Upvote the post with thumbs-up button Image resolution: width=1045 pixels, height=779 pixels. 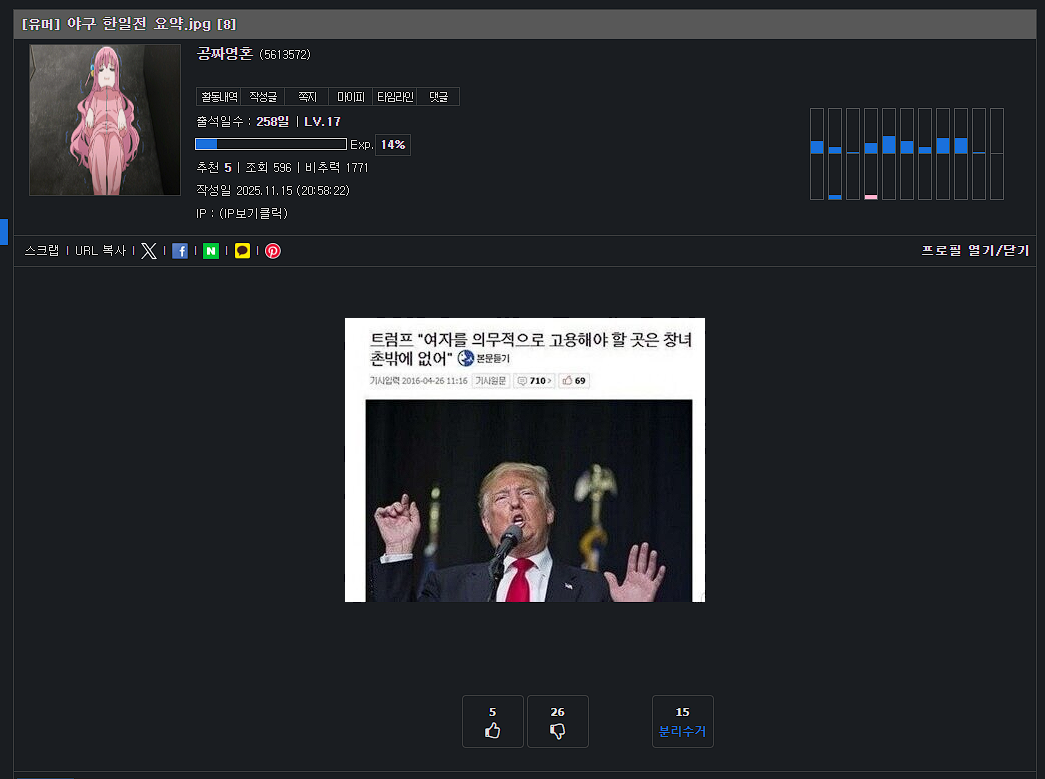[492, 722]
